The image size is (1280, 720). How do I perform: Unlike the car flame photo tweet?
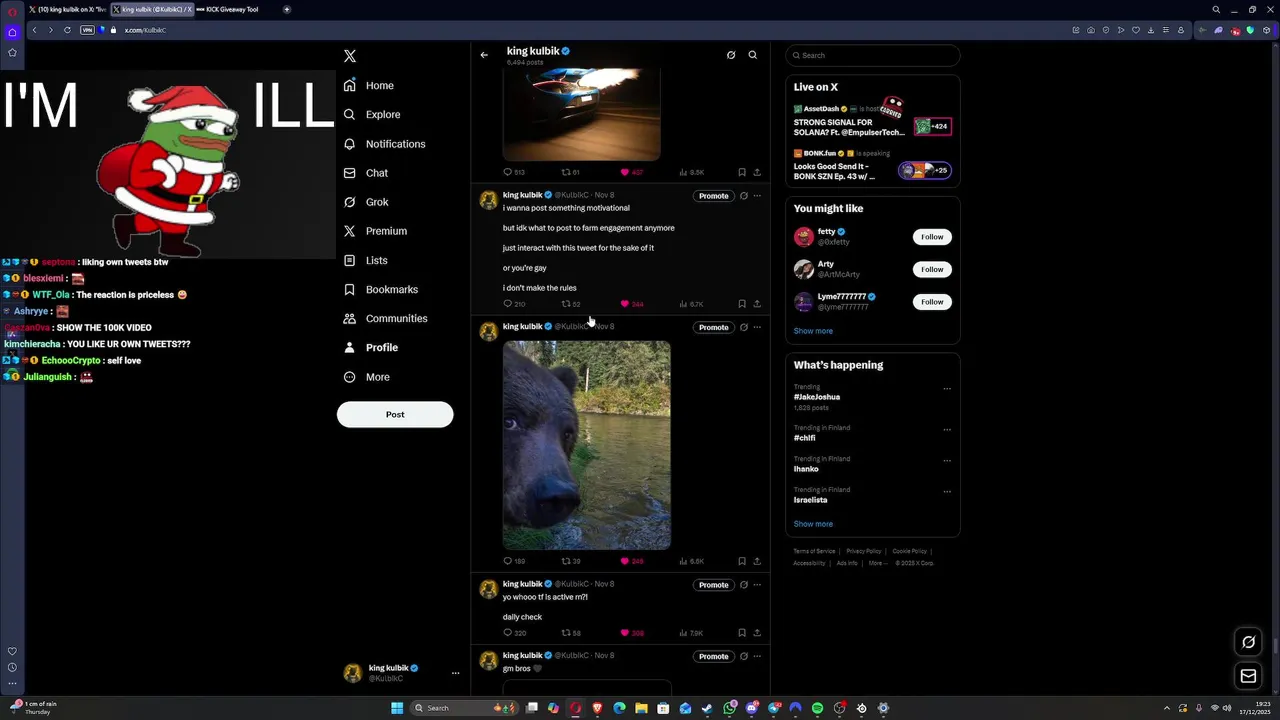click(x=625, y=172)
